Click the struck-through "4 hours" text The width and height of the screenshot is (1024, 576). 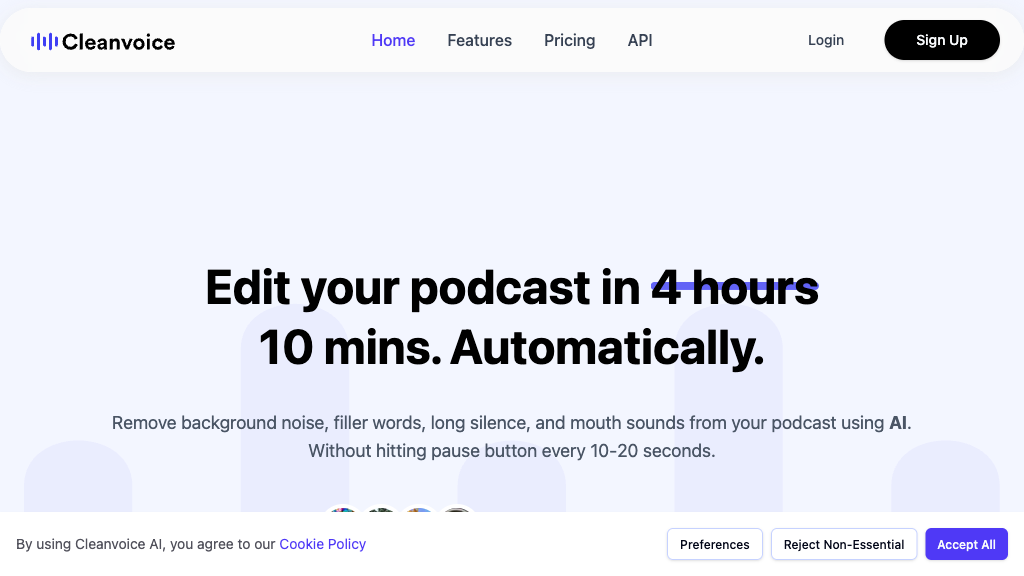point(735,288)
